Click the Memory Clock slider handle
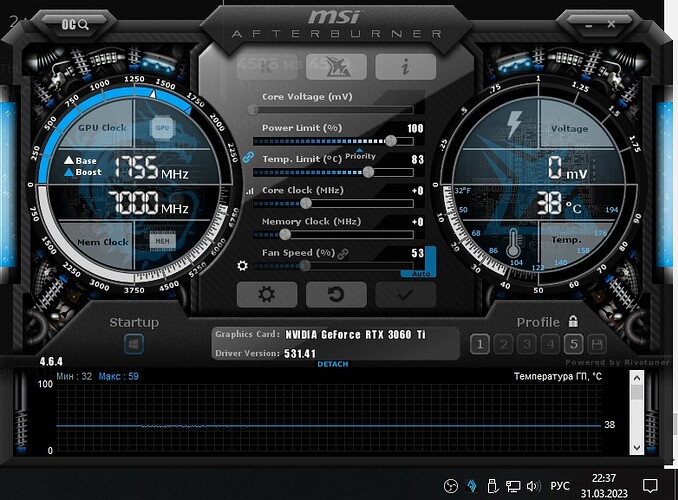The image size is (678, 500). point(285,234)
